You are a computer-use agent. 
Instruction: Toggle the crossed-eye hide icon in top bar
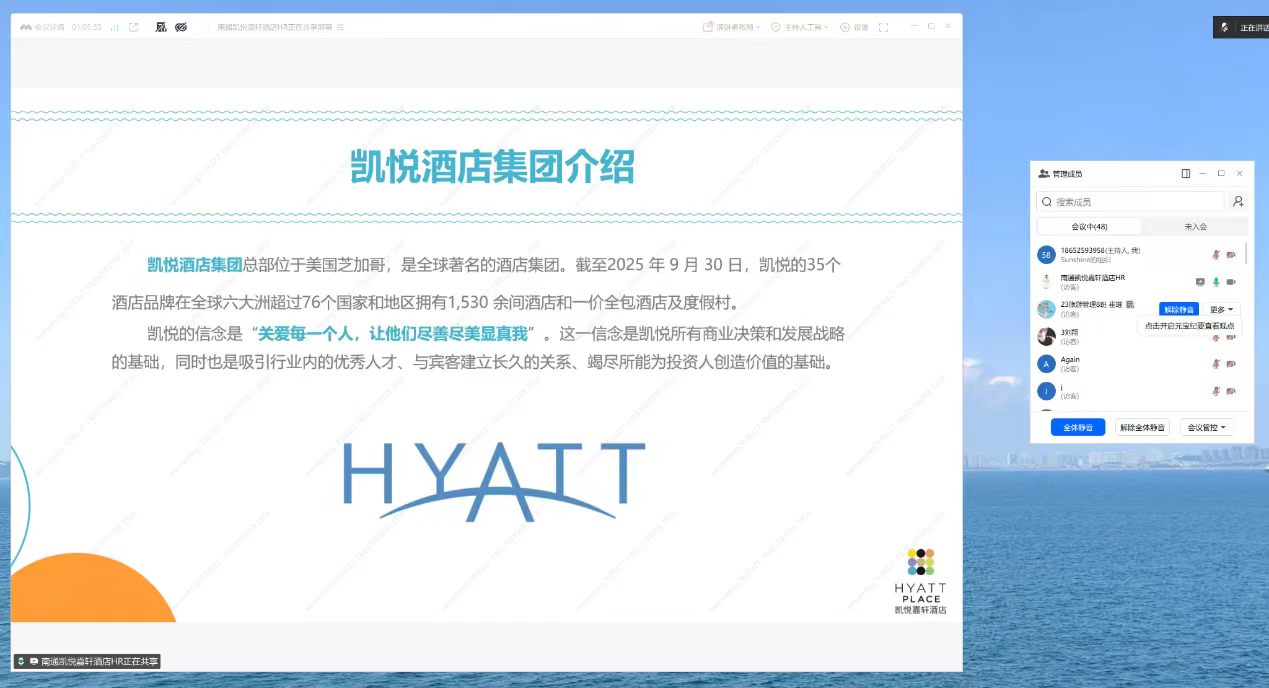click(181, 27)
